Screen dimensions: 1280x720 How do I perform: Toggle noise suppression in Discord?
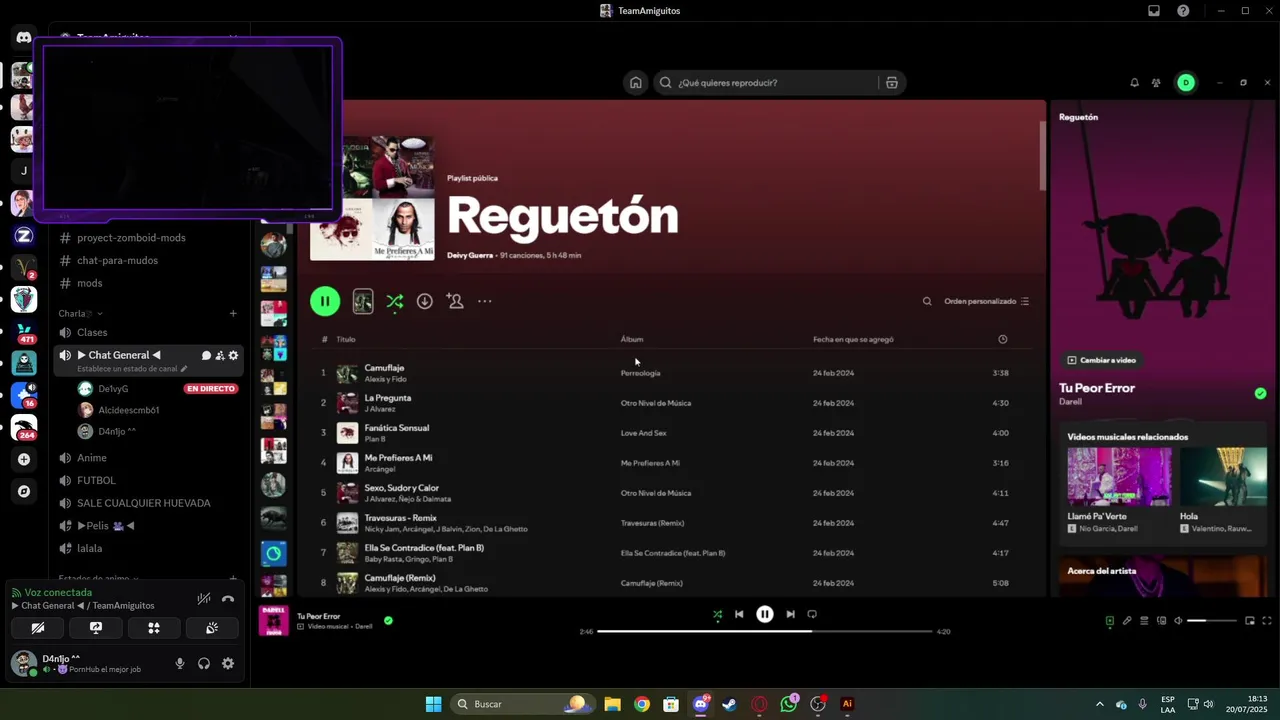204,599
